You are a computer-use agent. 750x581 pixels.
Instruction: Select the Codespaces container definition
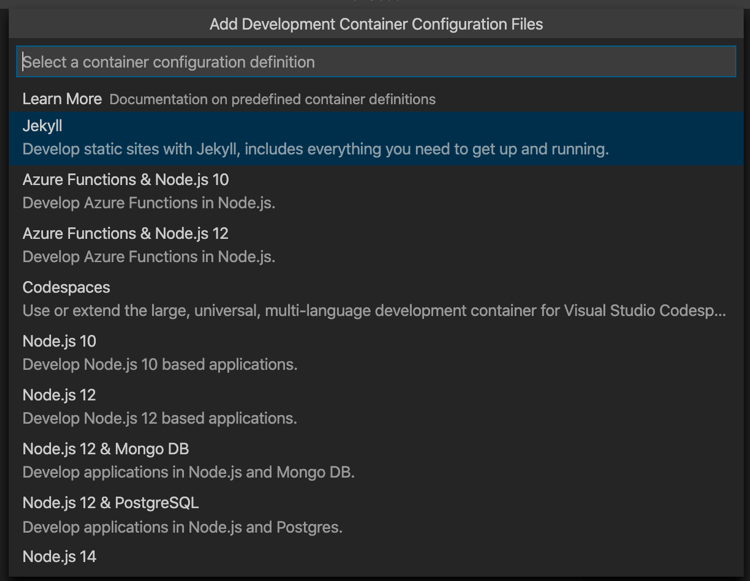point(66,288)
